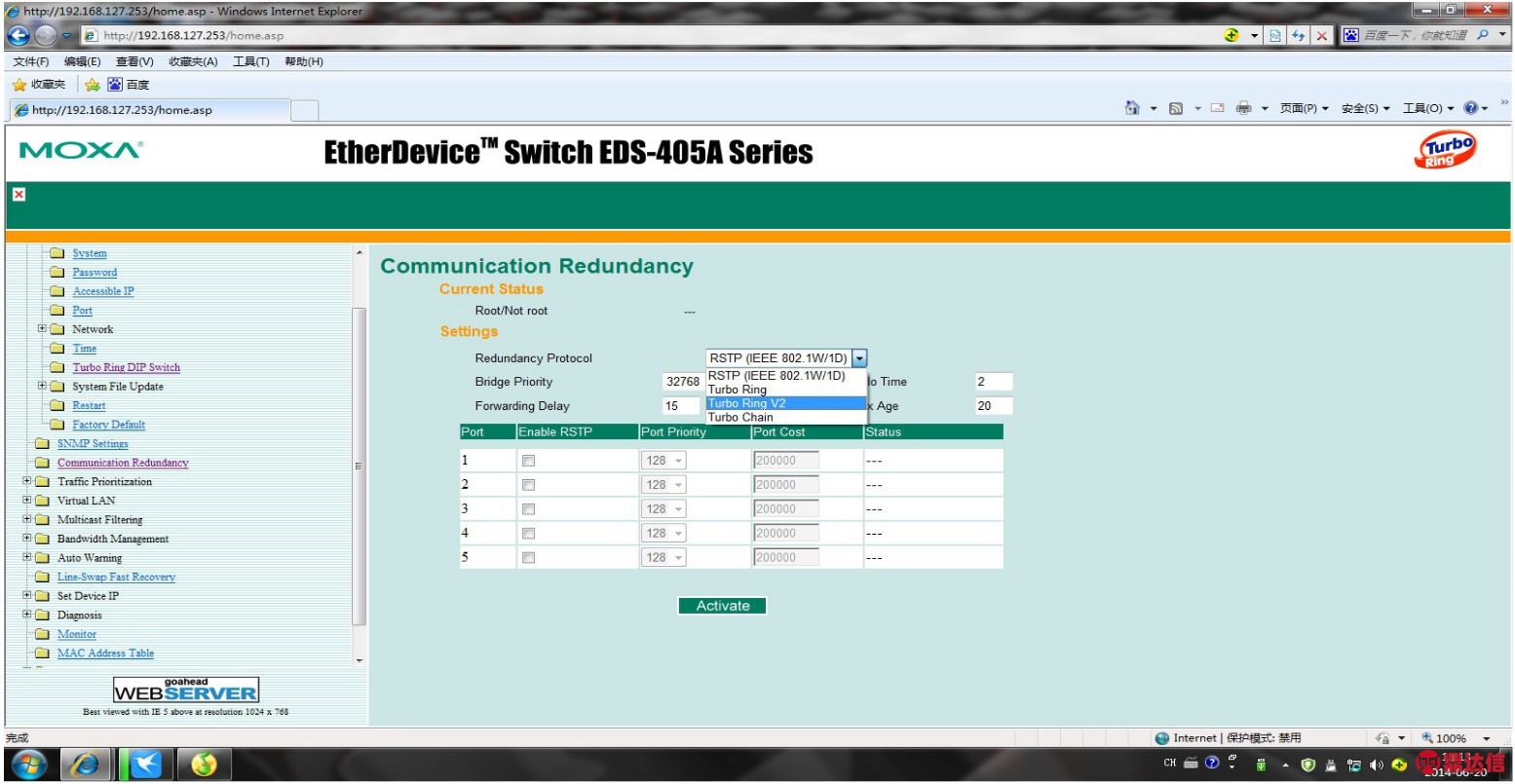This screenshot has height=784, width=1515.
Task: Open the 收藏夹(A) menu
Action: [194, 61]
